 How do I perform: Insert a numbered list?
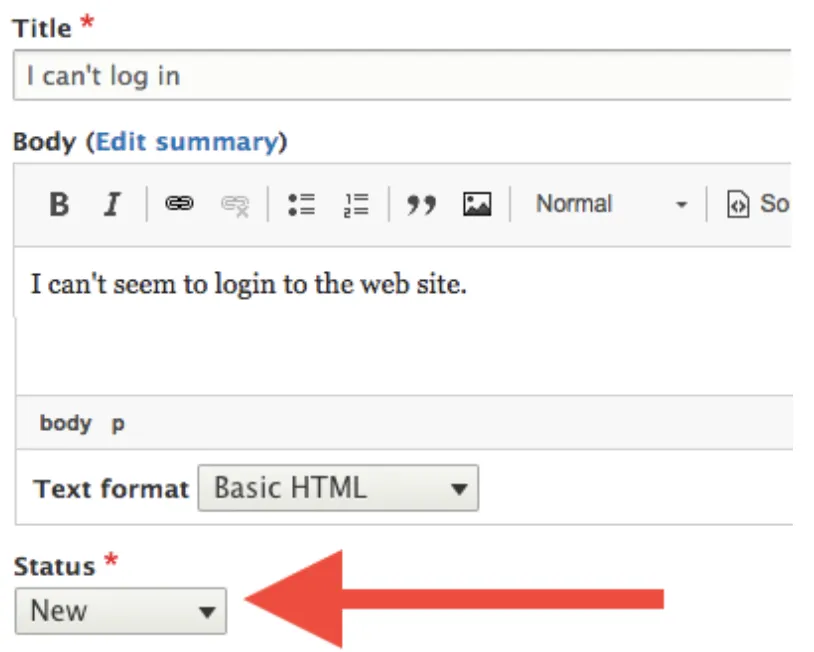click(356, 203)
